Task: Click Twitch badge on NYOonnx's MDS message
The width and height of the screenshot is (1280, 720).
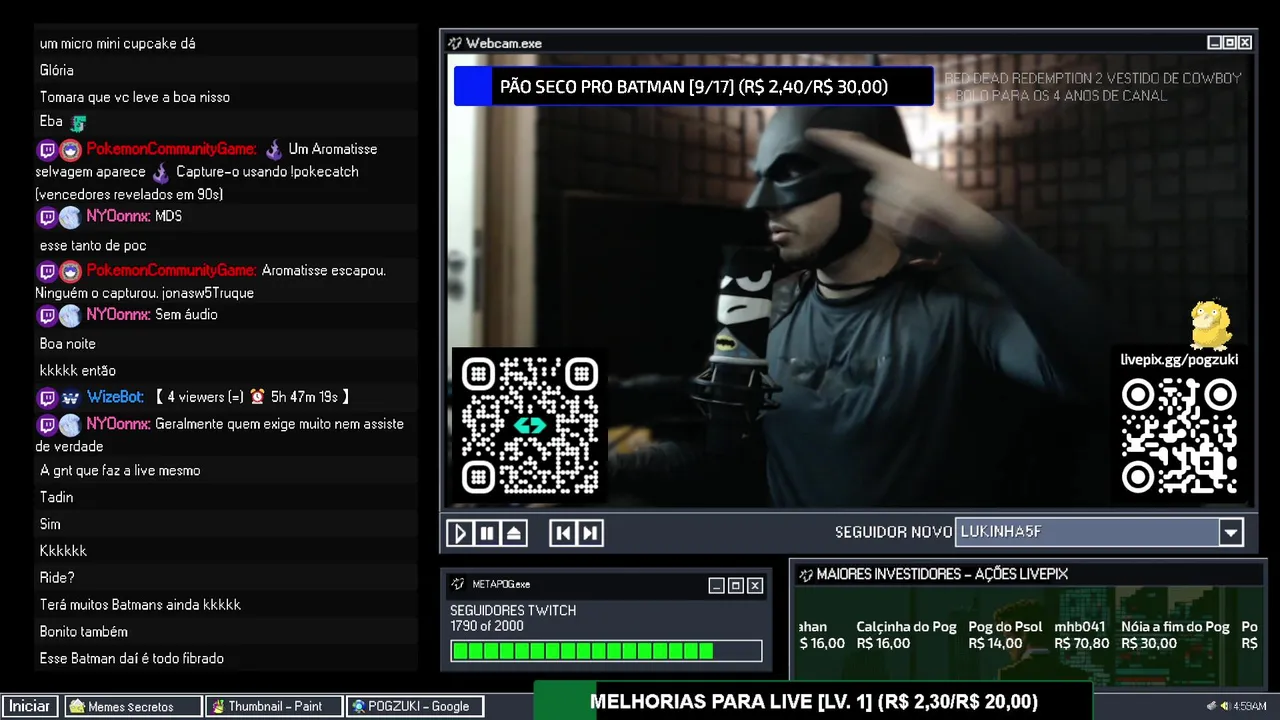Action: click(46, 217)
